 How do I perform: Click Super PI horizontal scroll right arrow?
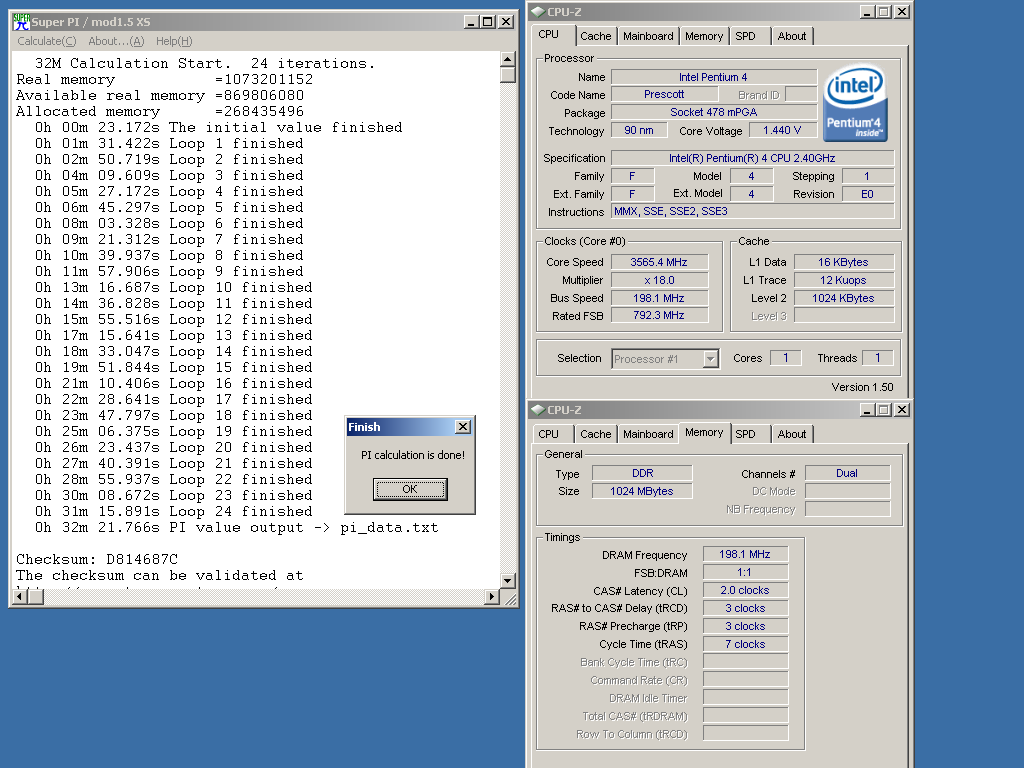[492, 596]
